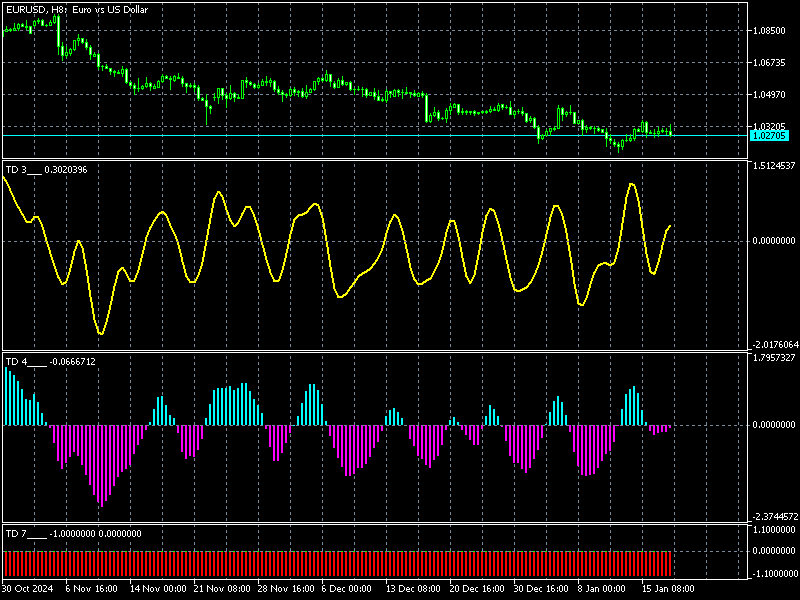Click the 6 Dec 00:00 time label
Image resolution: width=800 pixels, height=600 pixels.
tap(347, 589)
